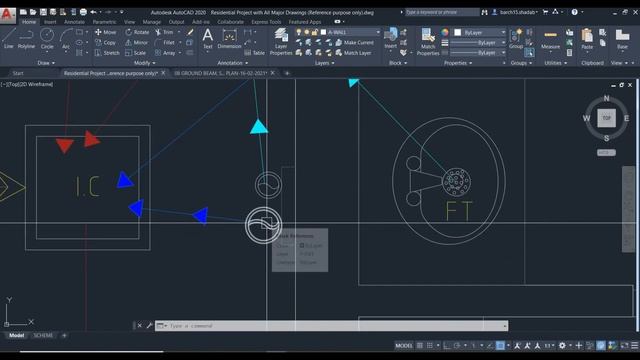
Task: Open the Utilities panel dropdown
Action: pyautogui.click(x=556, y=63)
